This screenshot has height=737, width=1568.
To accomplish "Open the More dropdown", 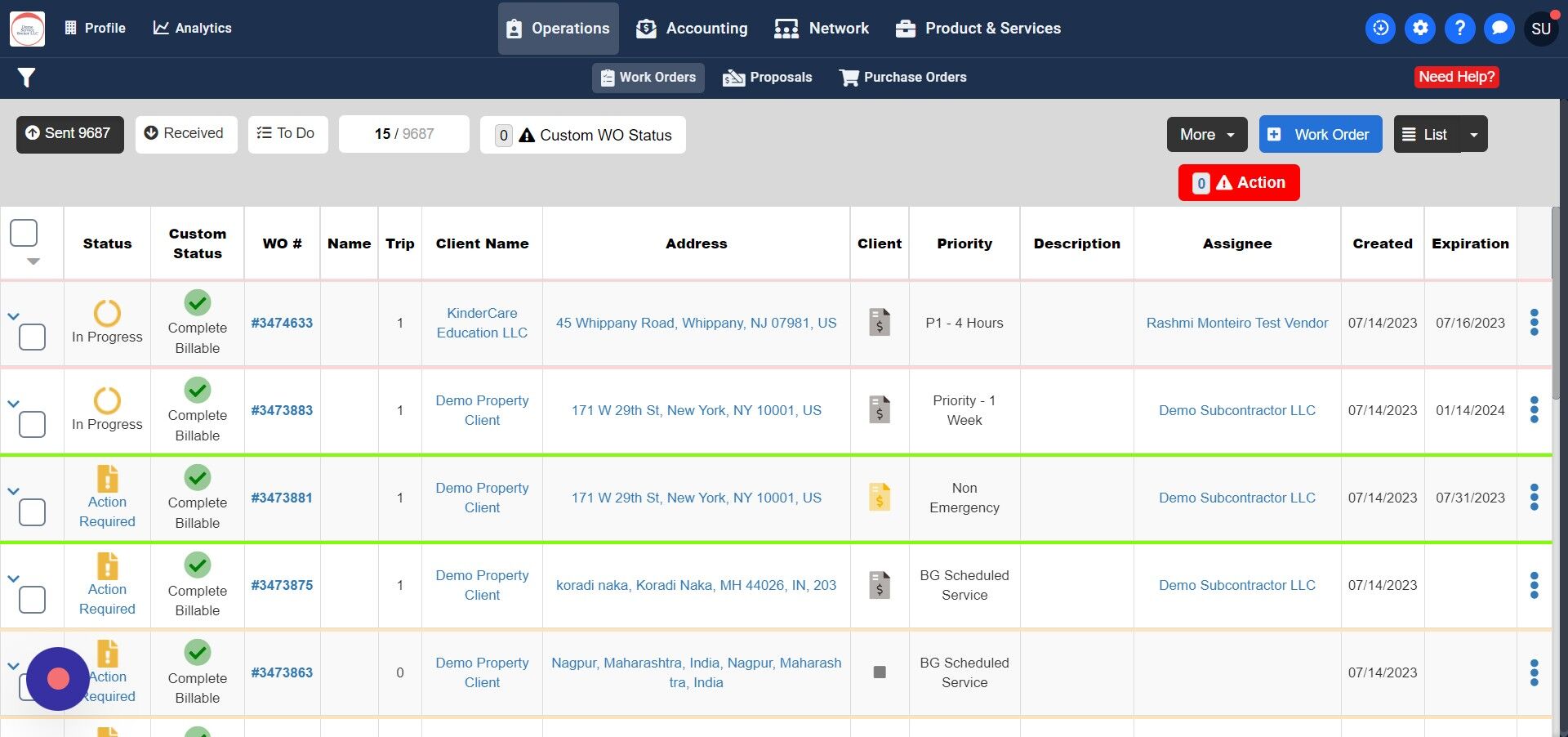I will pos(1206,135).
